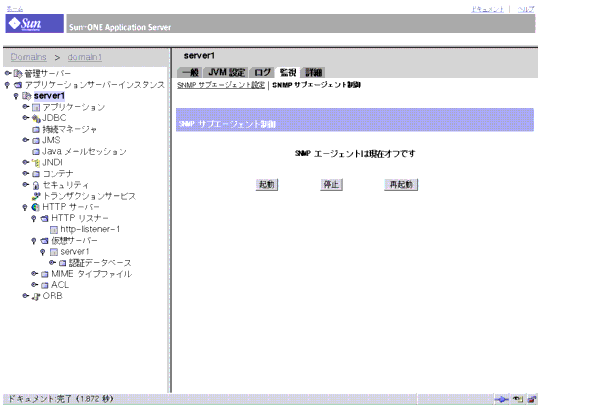Select the トランザクションサービス tree item
Image resolution: width=612 pixels, height=414 pixels.
point(89,196)
